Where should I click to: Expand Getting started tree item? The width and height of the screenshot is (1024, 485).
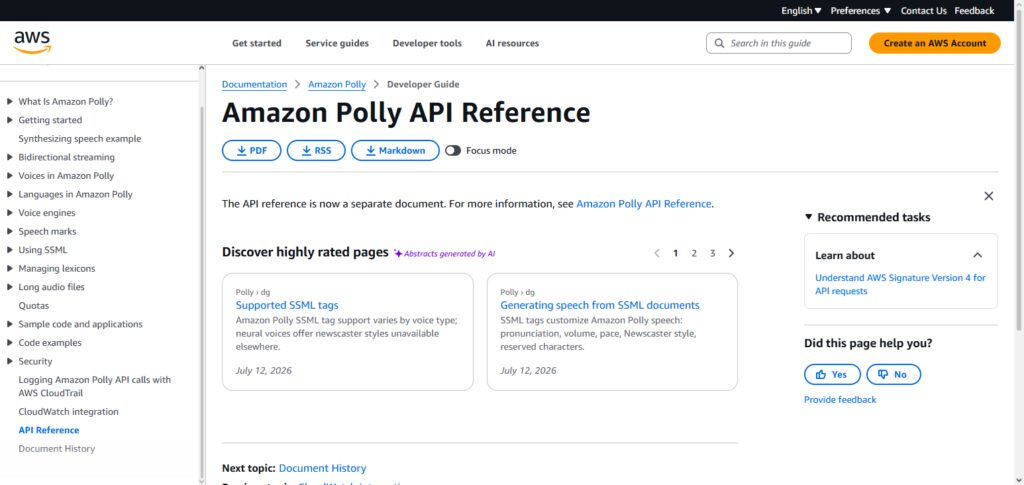(x=9, y=120)
